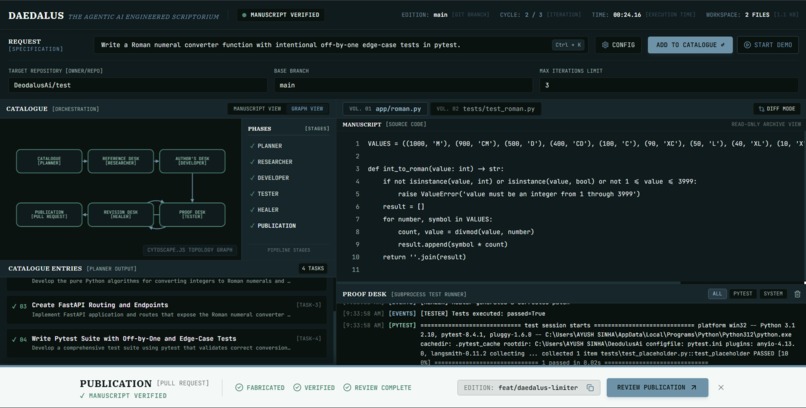
Task: Click the Ctrl + K shortcut badge
Action: [x=569, y=45]
